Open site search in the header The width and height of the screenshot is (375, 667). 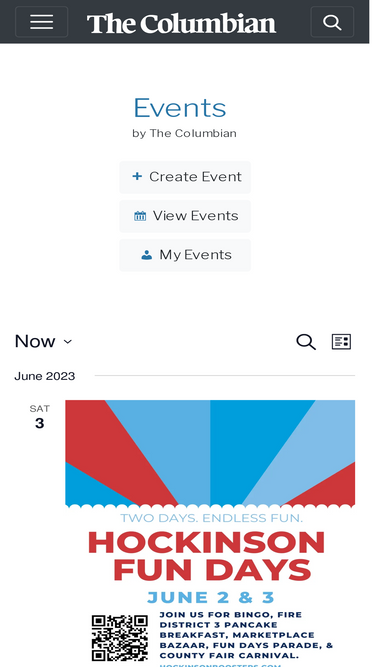(x=332, y=22)
